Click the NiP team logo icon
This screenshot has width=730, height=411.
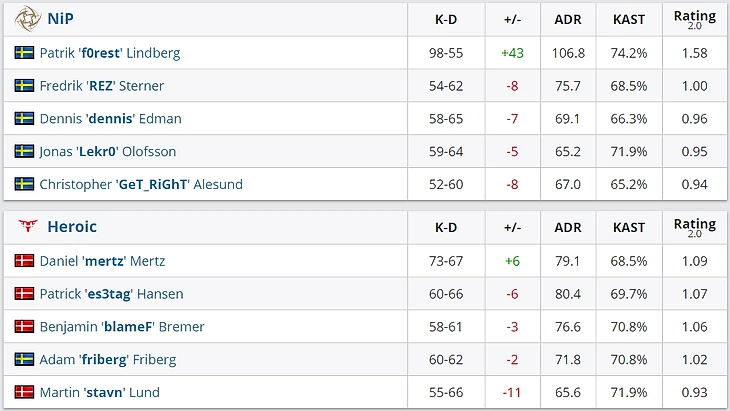[27, 19]
